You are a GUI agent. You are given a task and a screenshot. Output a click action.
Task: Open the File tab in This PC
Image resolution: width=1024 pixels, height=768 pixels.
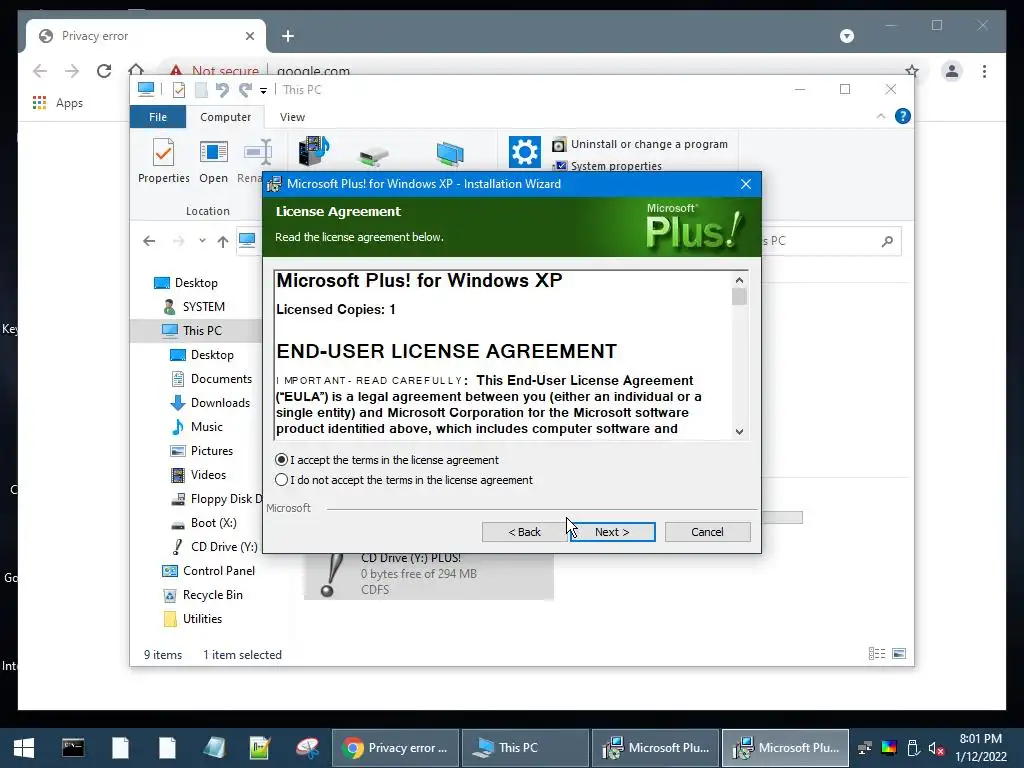pyautogui.click(x=158, y=117)
